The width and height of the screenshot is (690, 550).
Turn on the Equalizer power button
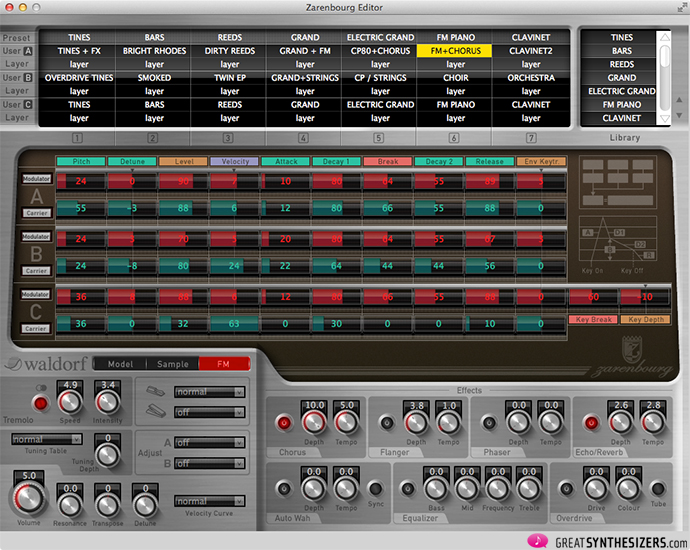point(409,489)
